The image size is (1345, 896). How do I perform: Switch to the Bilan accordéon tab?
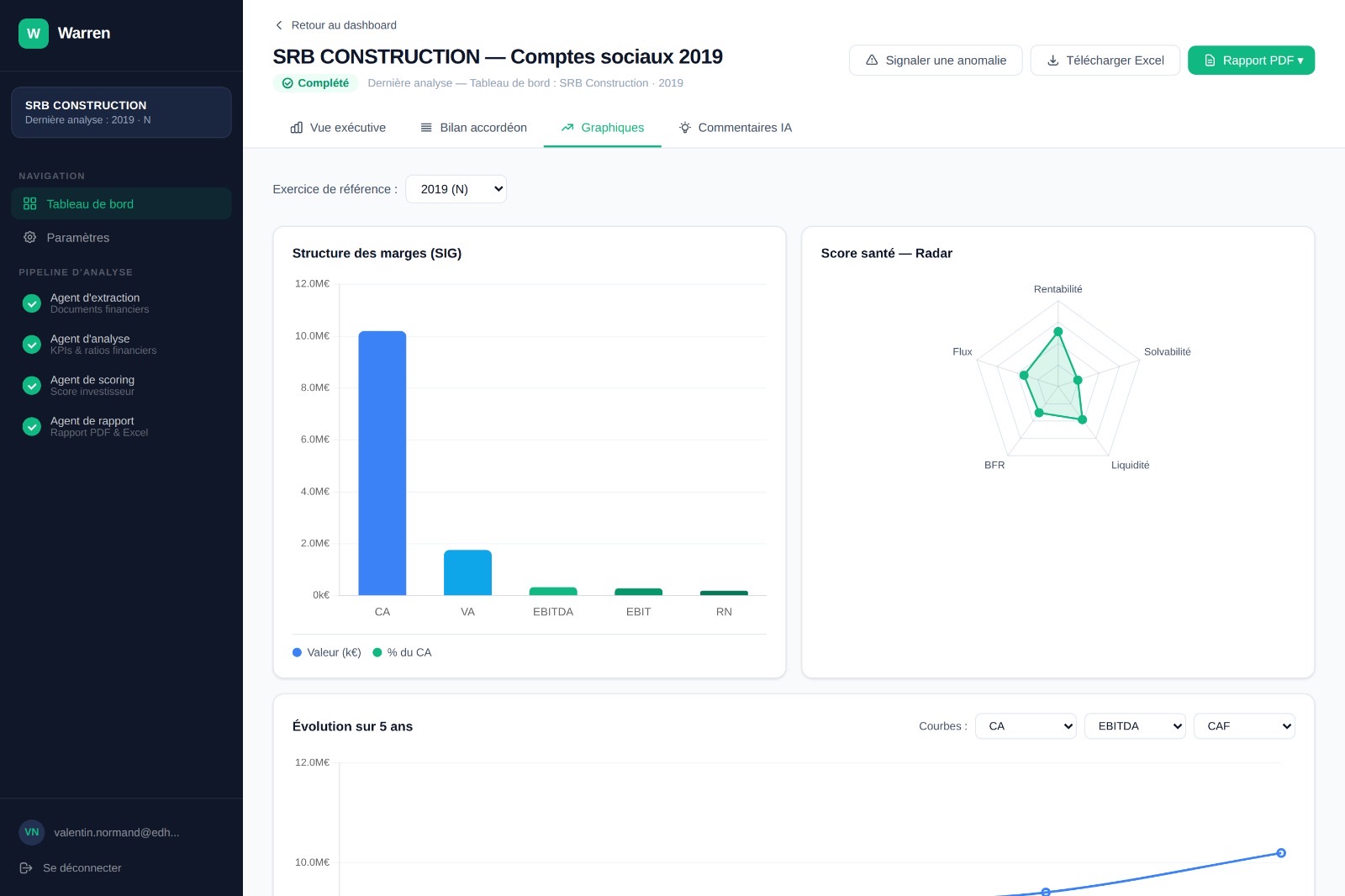pos(473,128)
